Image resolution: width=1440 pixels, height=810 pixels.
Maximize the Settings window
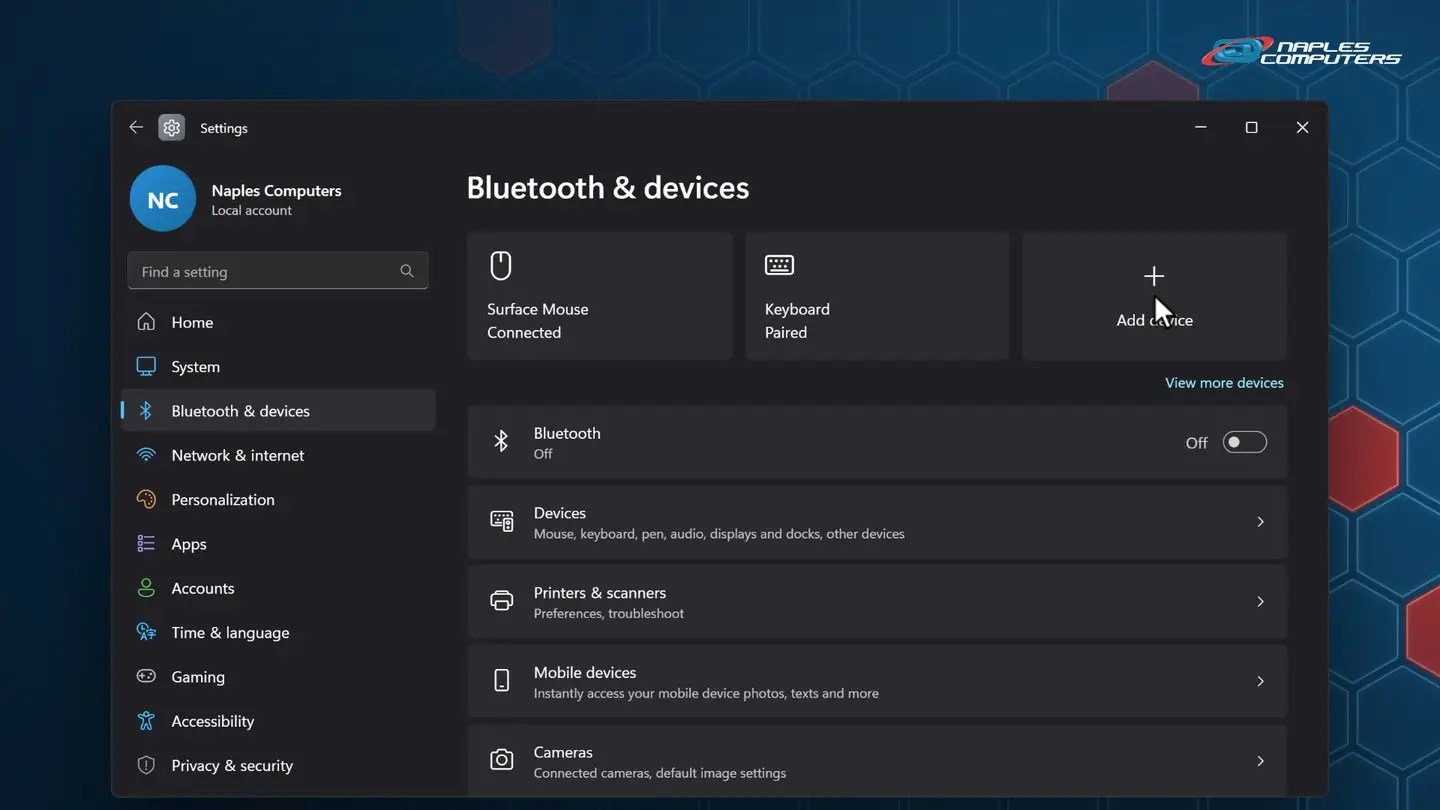pos(1251,127)
